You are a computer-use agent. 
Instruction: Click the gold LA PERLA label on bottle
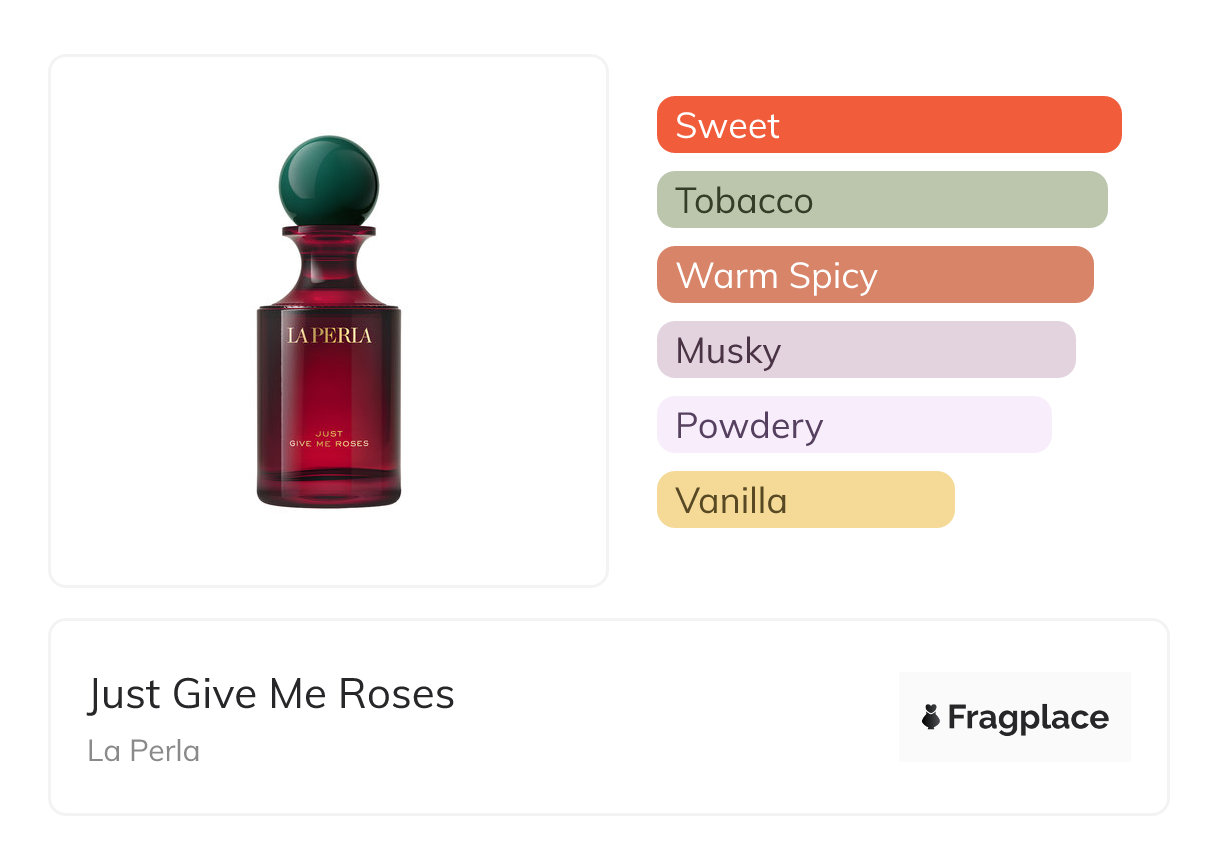(x=329, y=335)
